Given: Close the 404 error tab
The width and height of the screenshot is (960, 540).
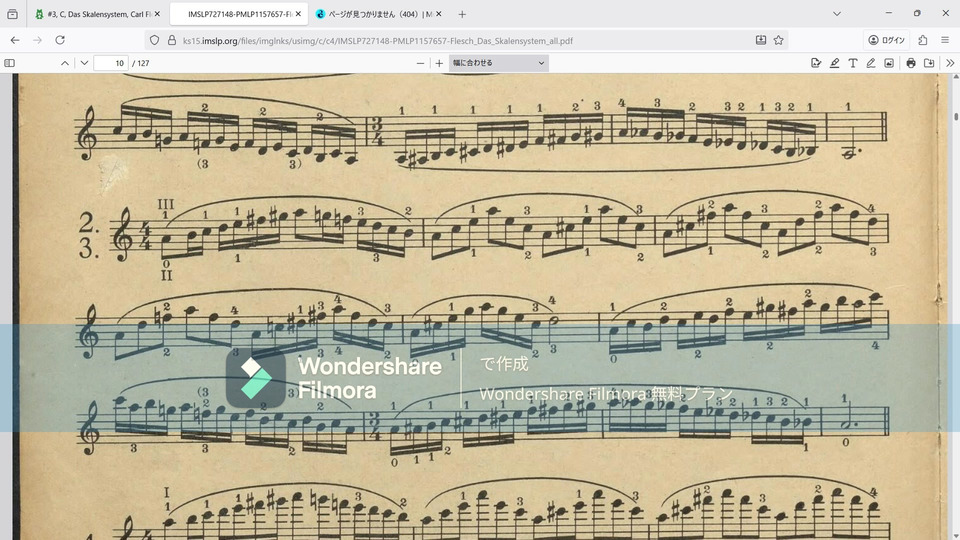Looking at the screenshot, I should pyautogui.click(x=438, y=14).
